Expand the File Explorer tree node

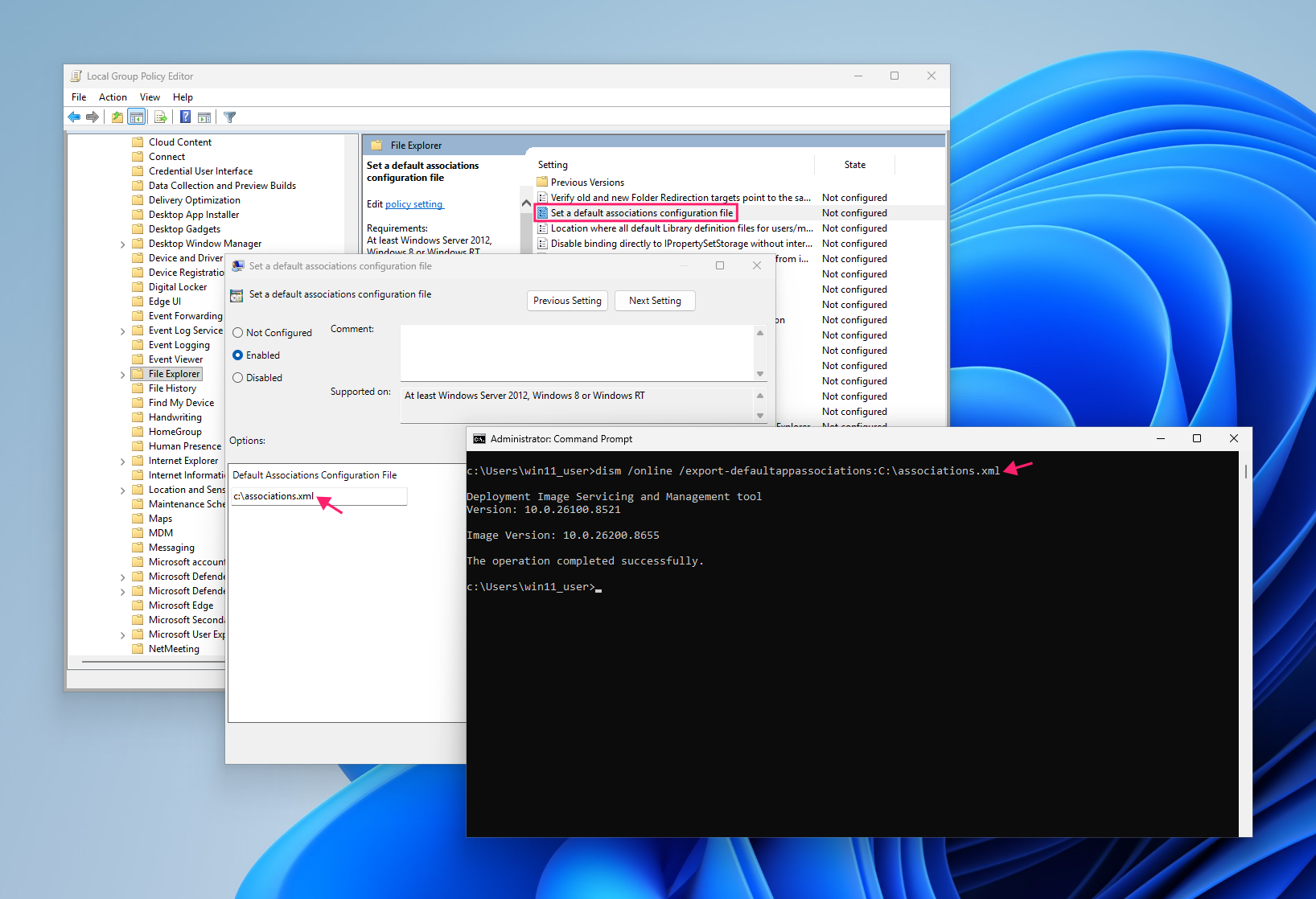point(122,375)
